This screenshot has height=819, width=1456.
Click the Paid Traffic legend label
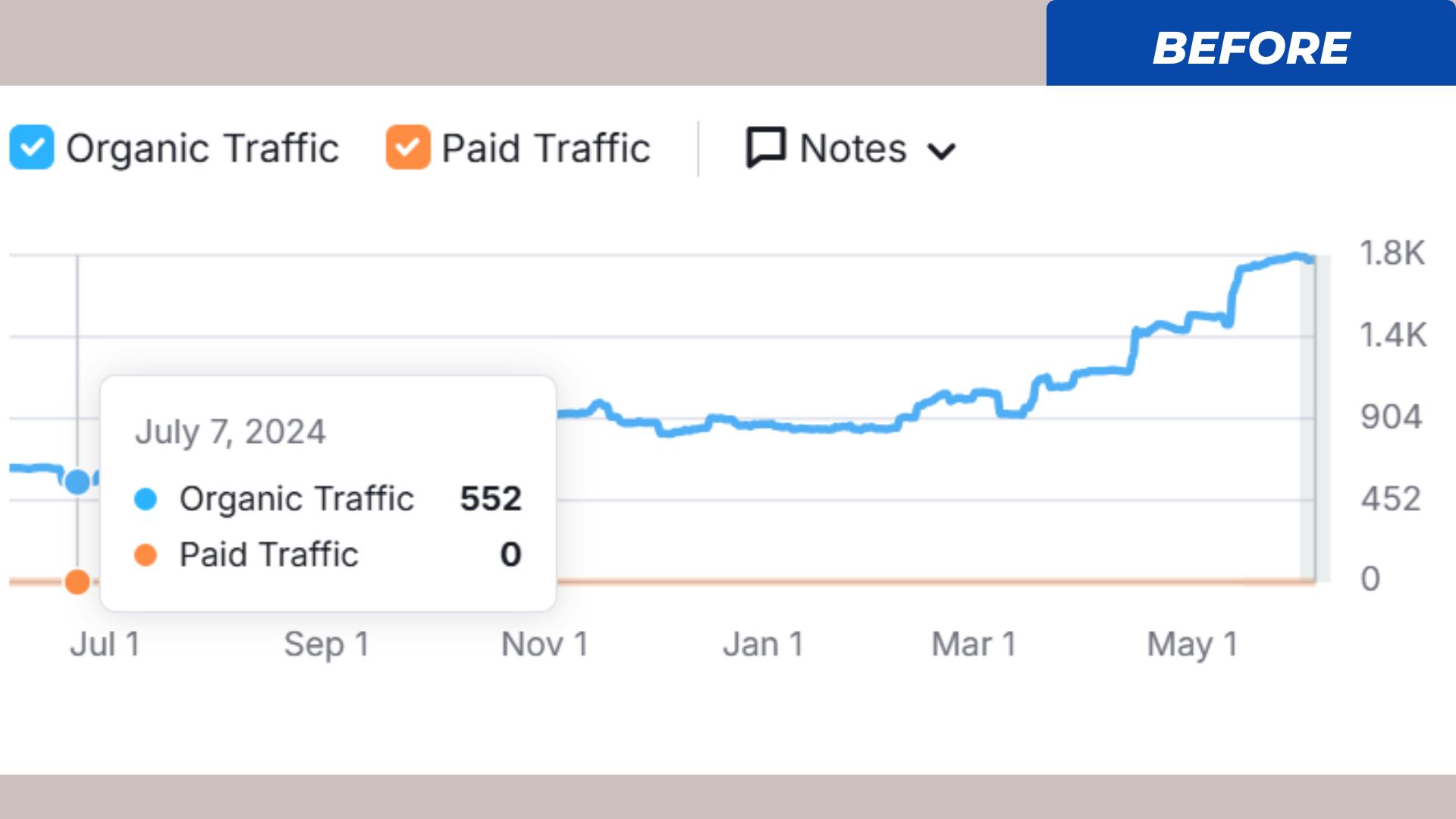(x=546, y=148)
